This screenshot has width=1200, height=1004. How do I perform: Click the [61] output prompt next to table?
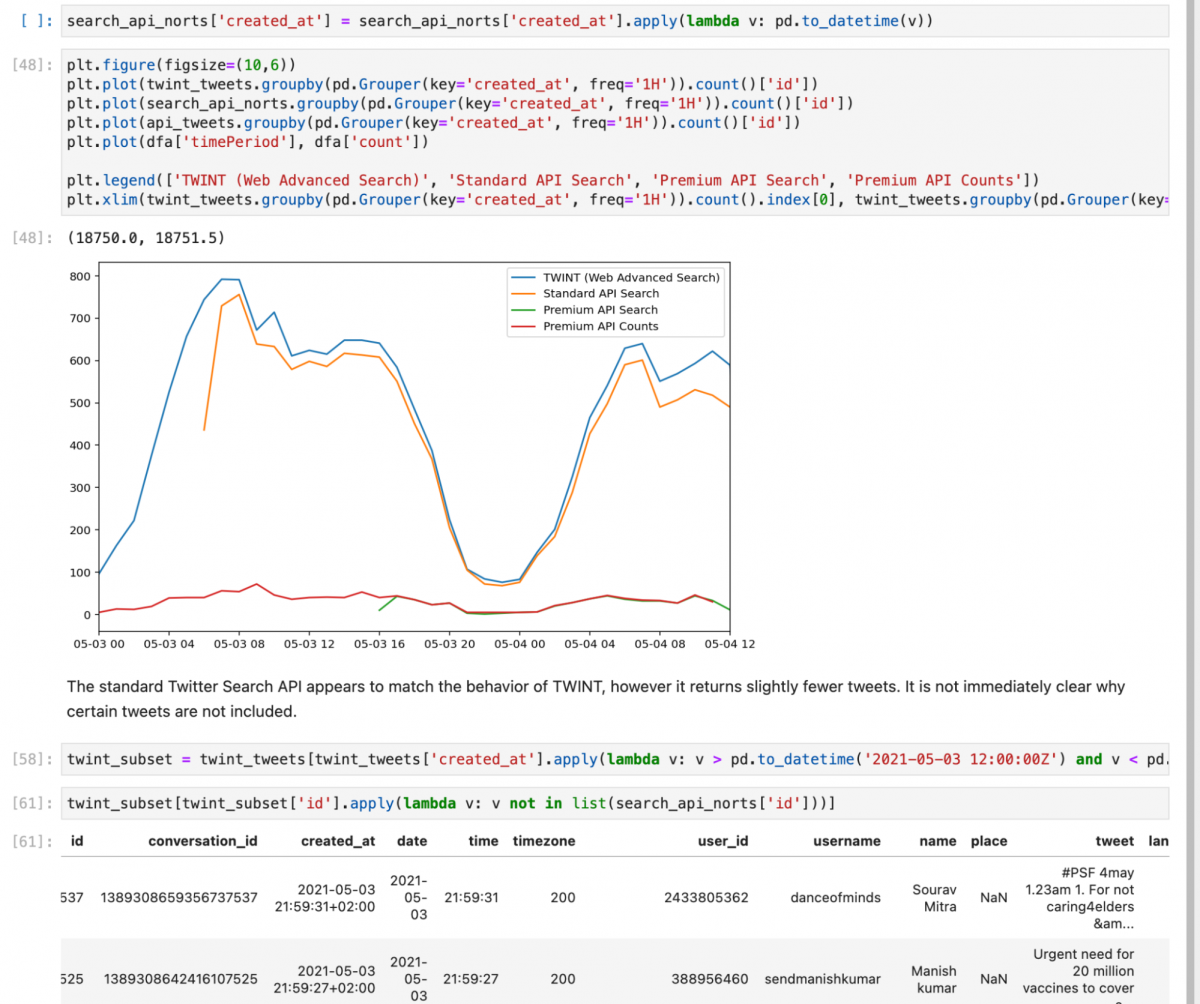[x=33, y=842]
